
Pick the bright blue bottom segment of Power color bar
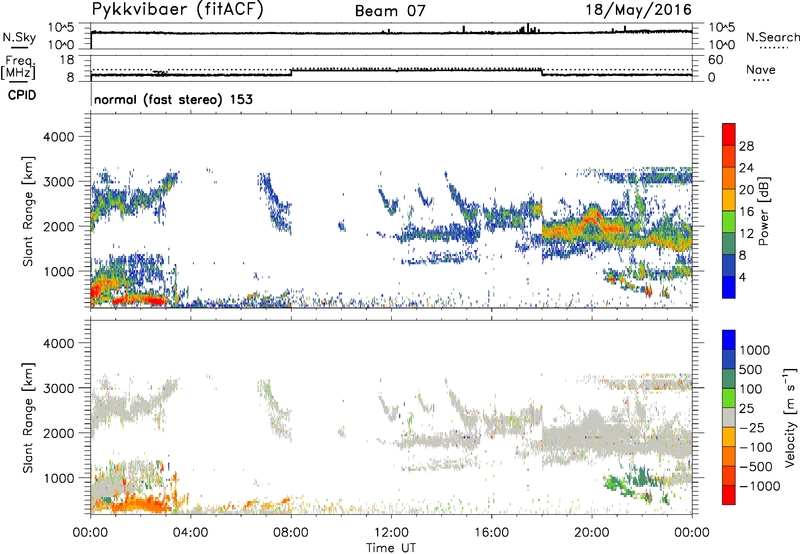(x=729, y=287)
